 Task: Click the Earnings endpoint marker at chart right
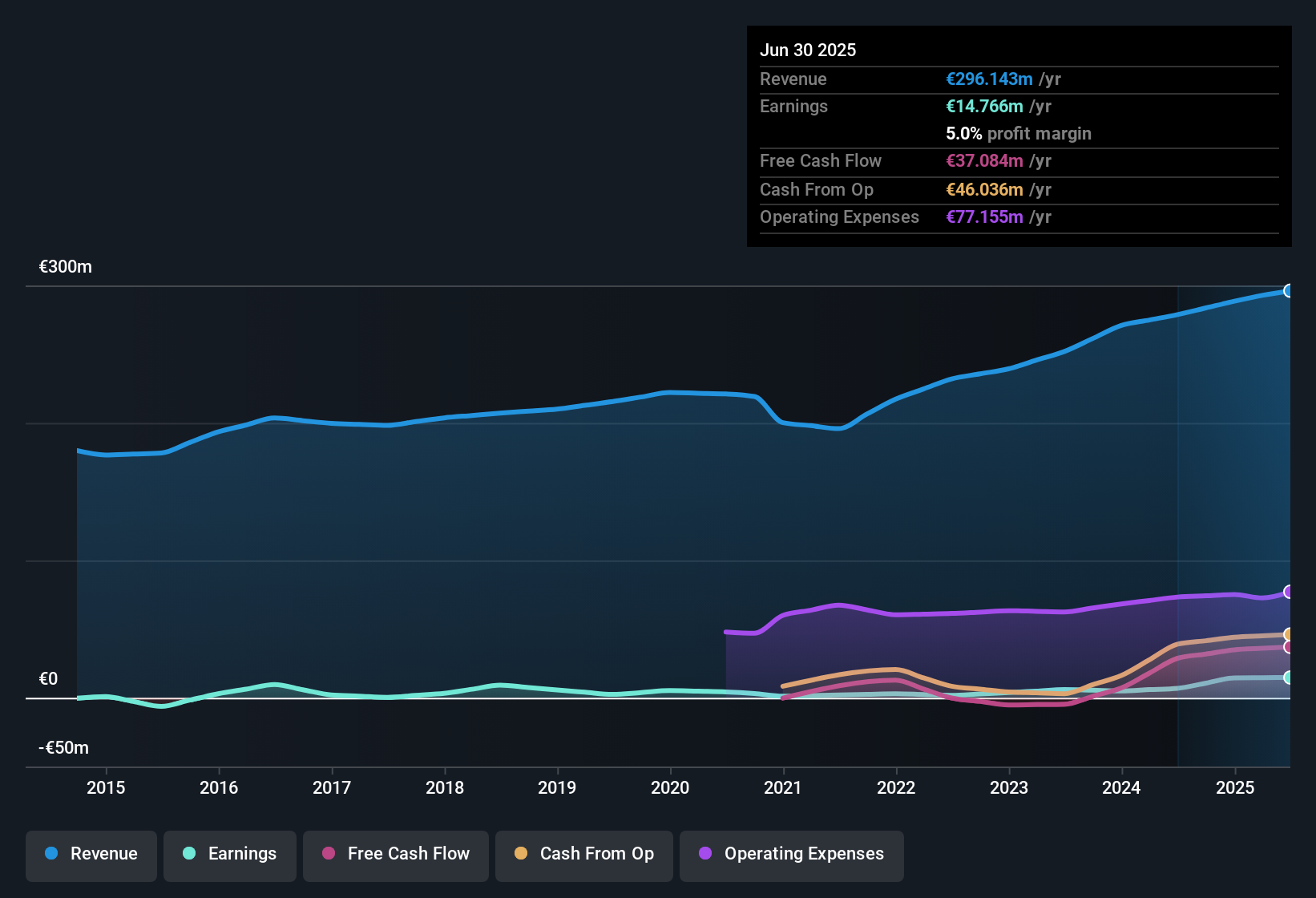click(x=1289, y=679)
